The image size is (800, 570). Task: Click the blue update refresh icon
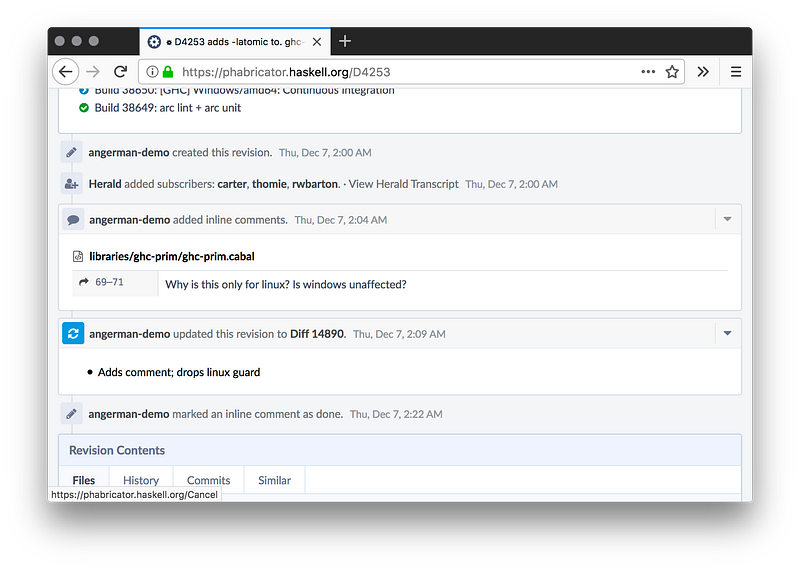72,333
